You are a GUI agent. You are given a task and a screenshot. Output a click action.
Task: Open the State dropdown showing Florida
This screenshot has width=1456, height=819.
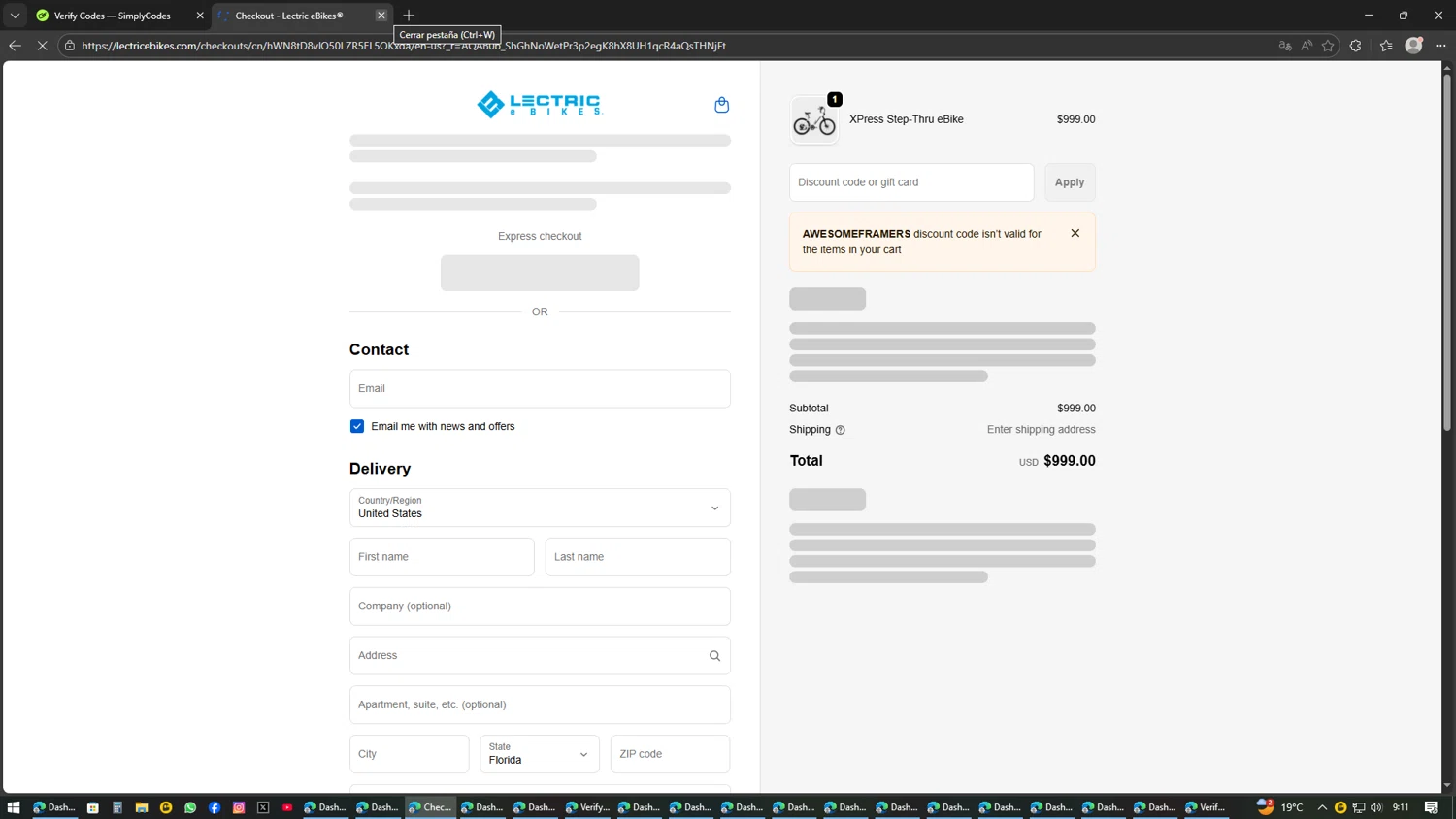point(540,754)
